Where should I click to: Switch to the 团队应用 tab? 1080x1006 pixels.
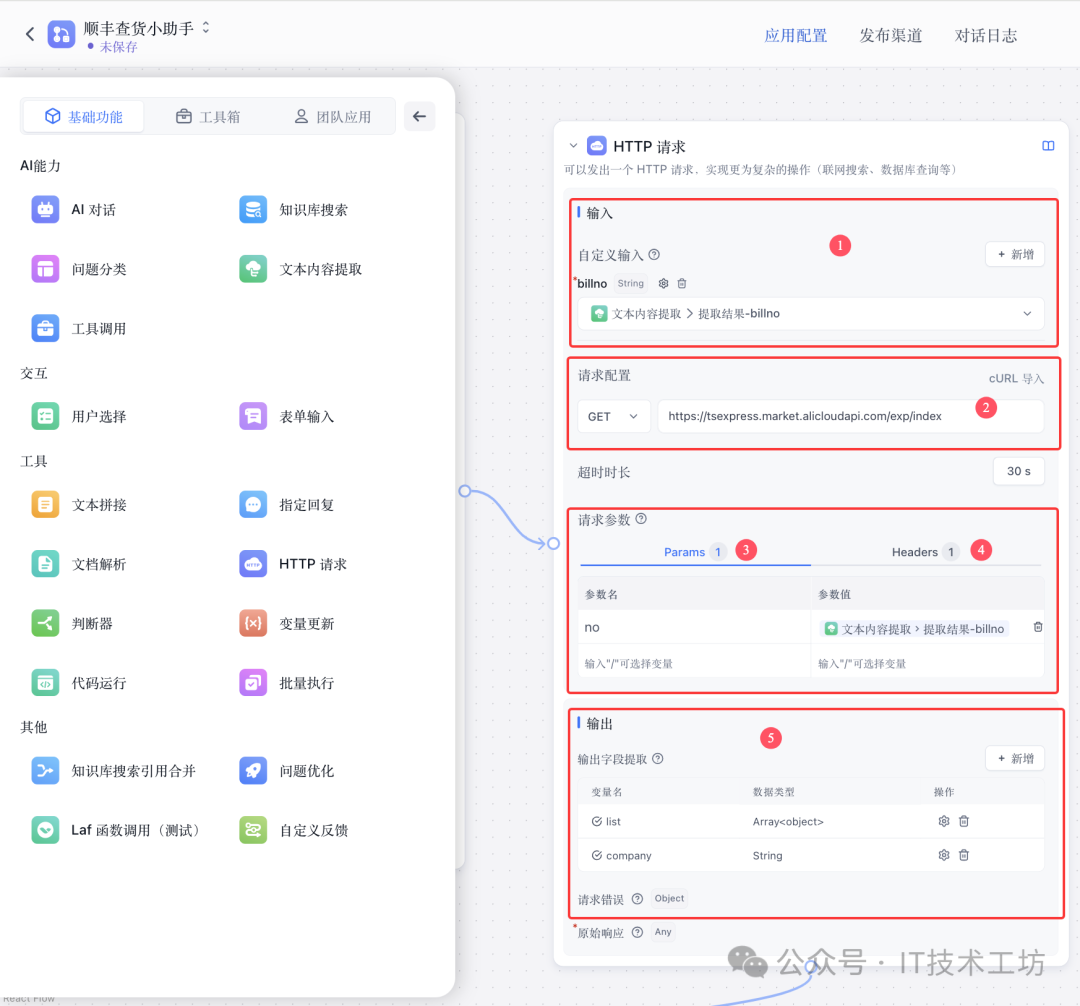click(x=333, y=116)
